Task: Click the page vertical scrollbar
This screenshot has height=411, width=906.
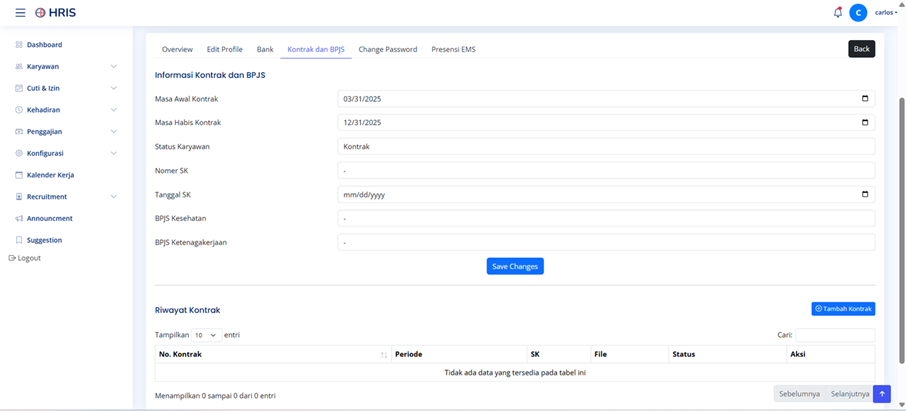Action: [901, 231]
